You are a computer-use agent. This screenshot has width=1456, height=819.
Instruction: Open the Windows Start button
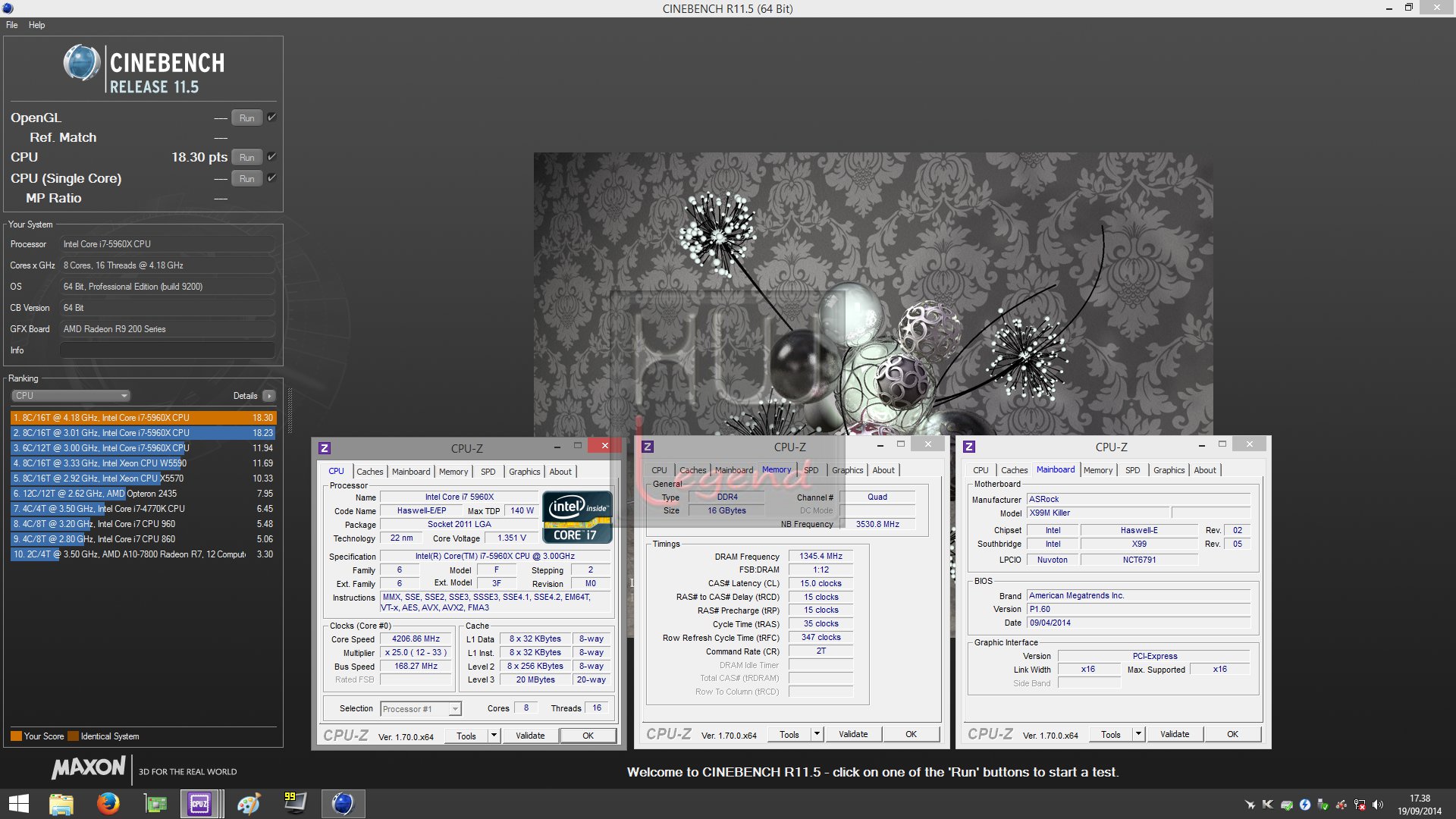pos(18,804)
